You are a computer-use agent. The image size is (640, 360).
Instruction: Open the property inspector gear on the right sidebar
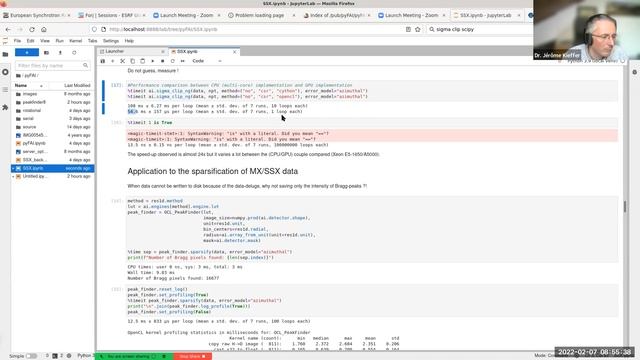point(634,72)
